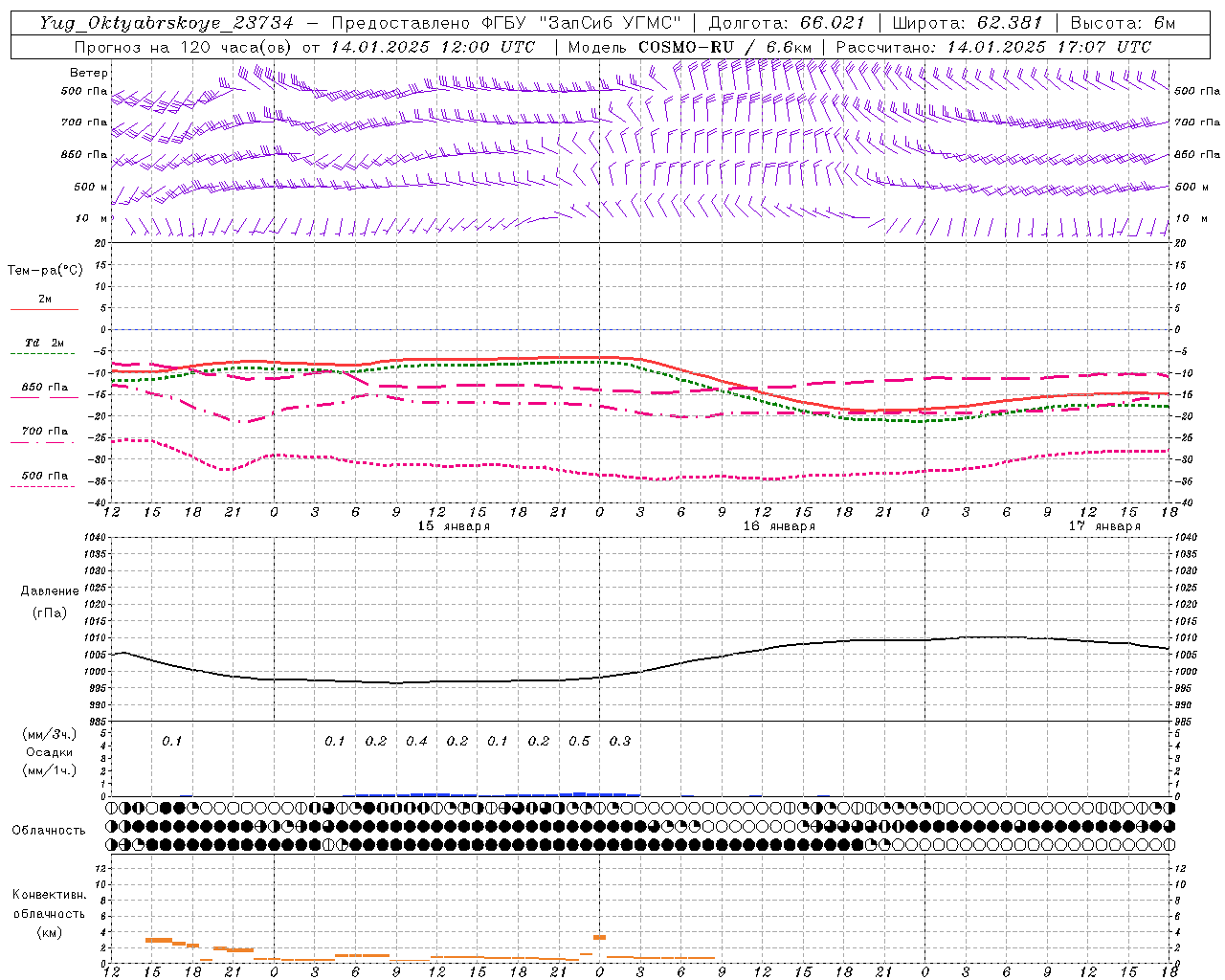Click the orange convective cloud bar at 15h
The image size is (1225, 980).
click(158, 940)
